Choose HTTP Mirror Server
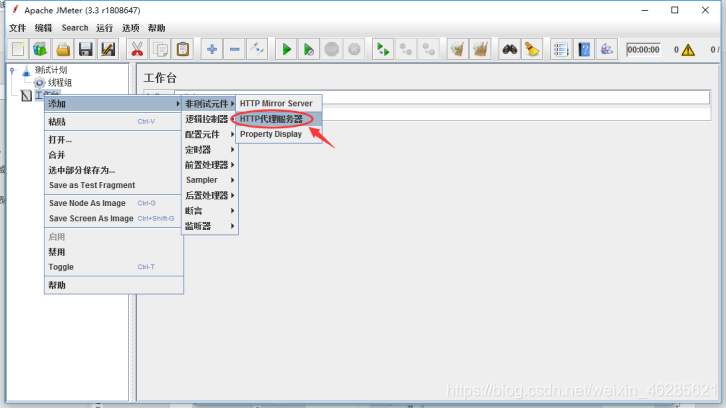Screen dimensions: 726x409 click(279, 103)
